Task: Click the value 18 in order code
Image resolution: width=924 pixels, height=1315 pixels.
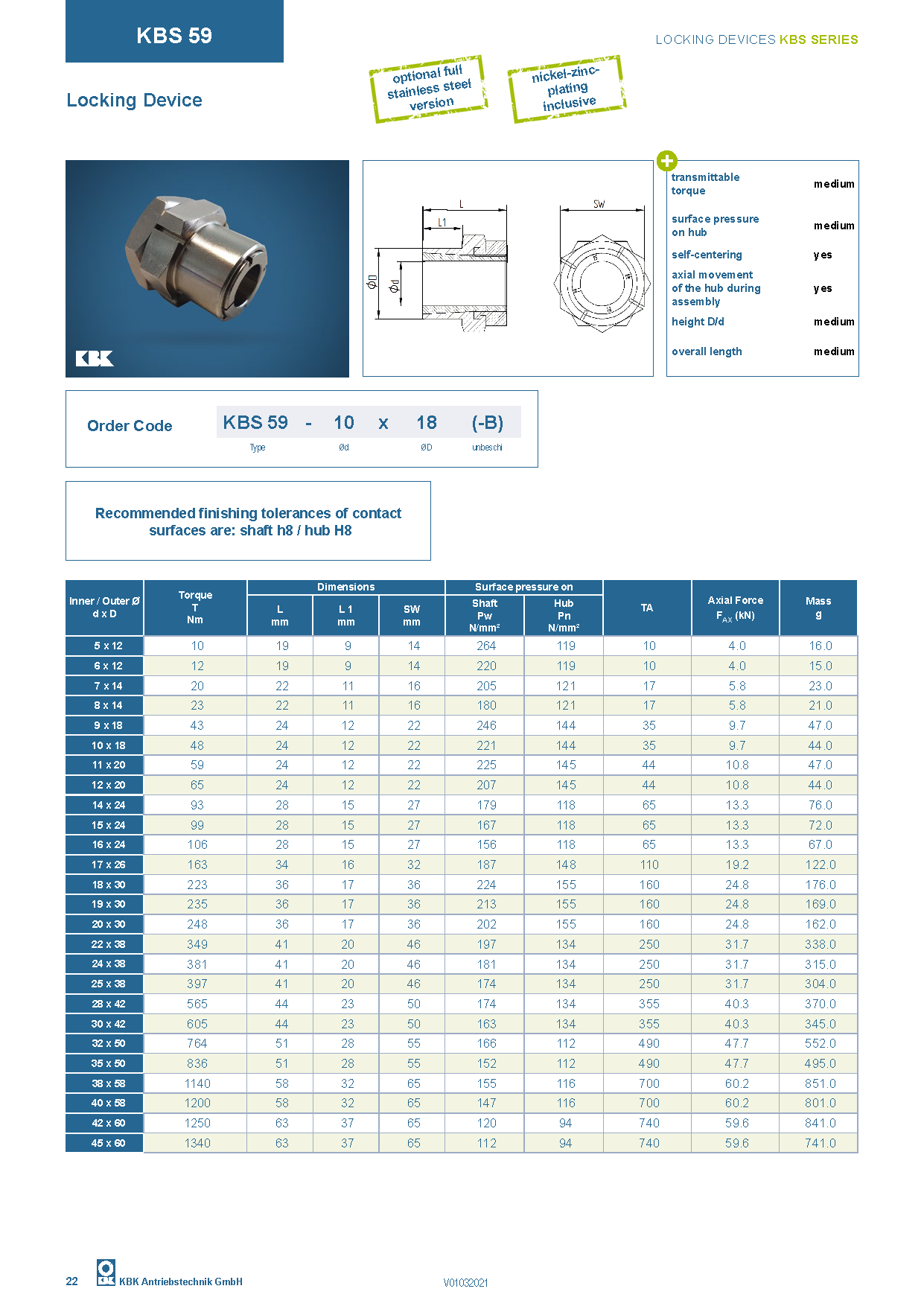Action: 426,423
